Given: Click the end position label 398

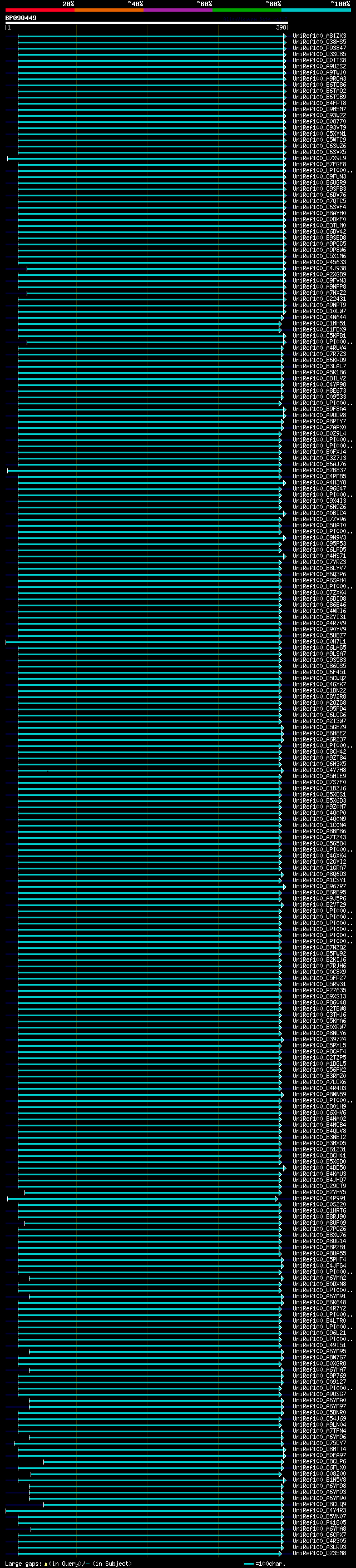Looking at the screenshot, I should pos(281,27).
